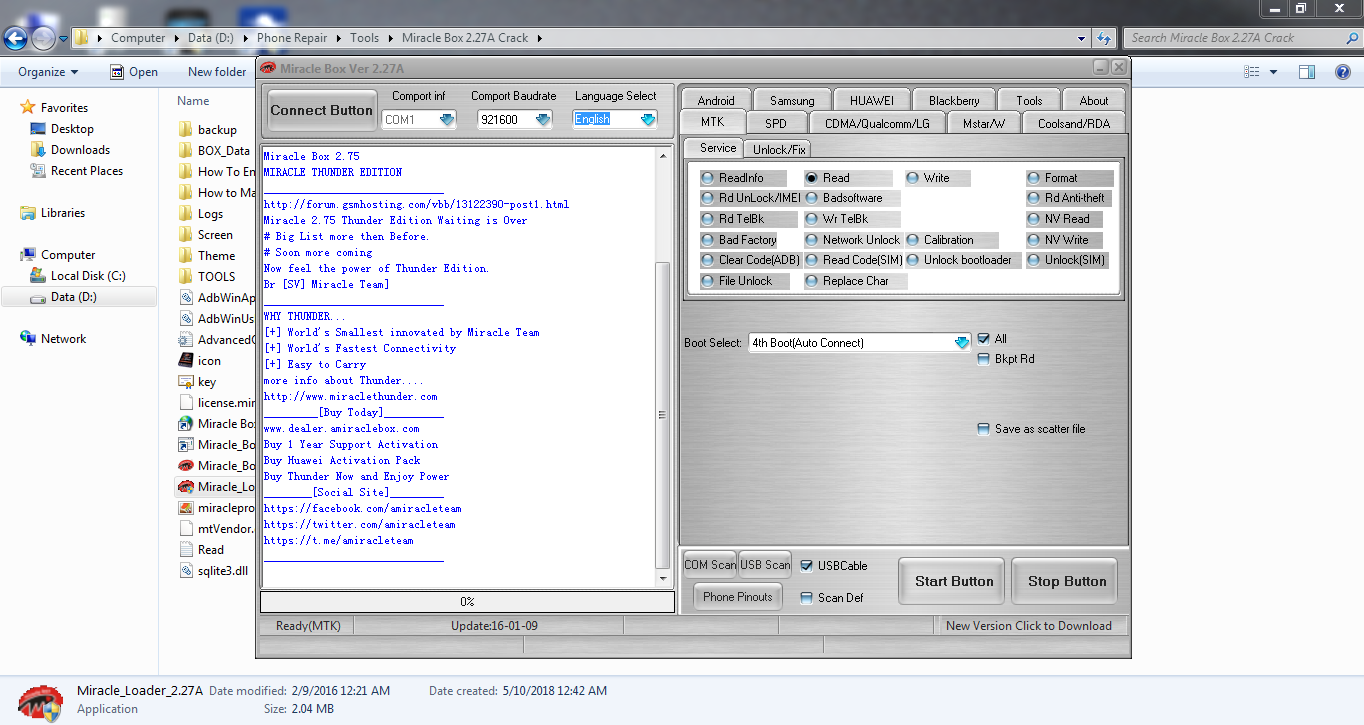Select the backup folder in Explorer
Viewport: 1364px width, 725px height.
(208, 130)
